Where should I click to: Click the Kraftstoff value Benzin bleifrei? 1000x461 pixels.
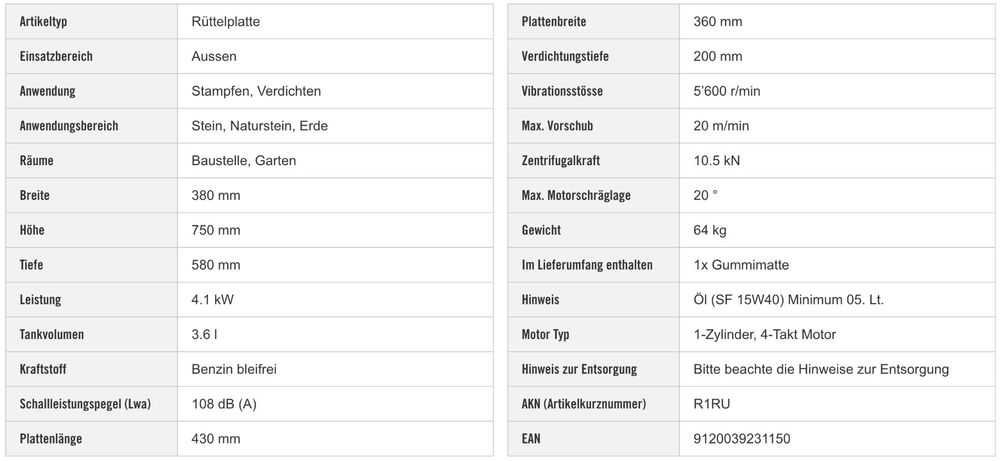tap(234, 369)
